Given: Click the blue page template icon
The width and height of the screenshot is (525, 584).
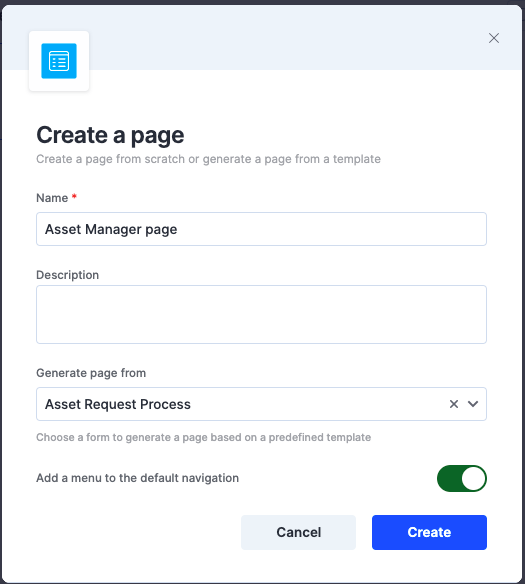Looking at the screenshot, I should coord(59,61).
